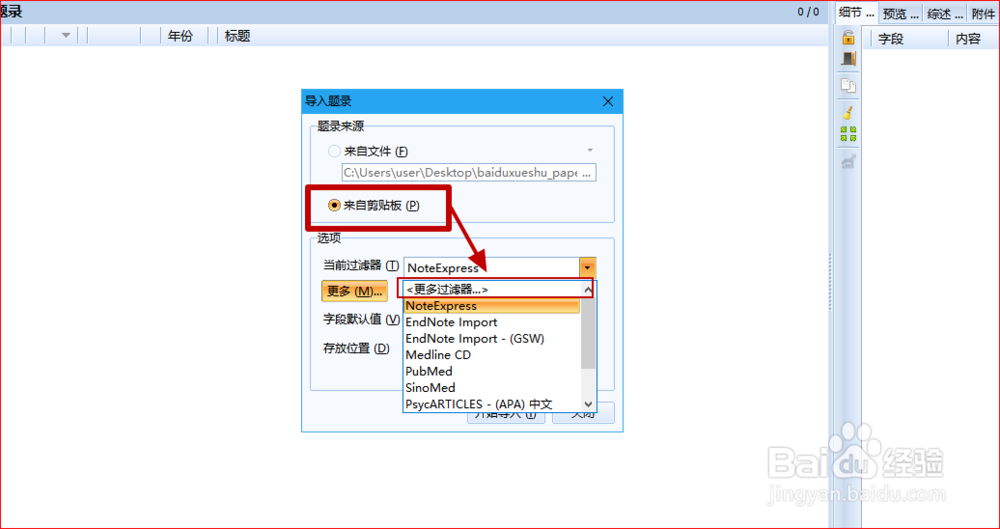This screenshot has height=529, width=1000.
Task: Choose SinoMed filter entry
Action: (x=492, y=387)
